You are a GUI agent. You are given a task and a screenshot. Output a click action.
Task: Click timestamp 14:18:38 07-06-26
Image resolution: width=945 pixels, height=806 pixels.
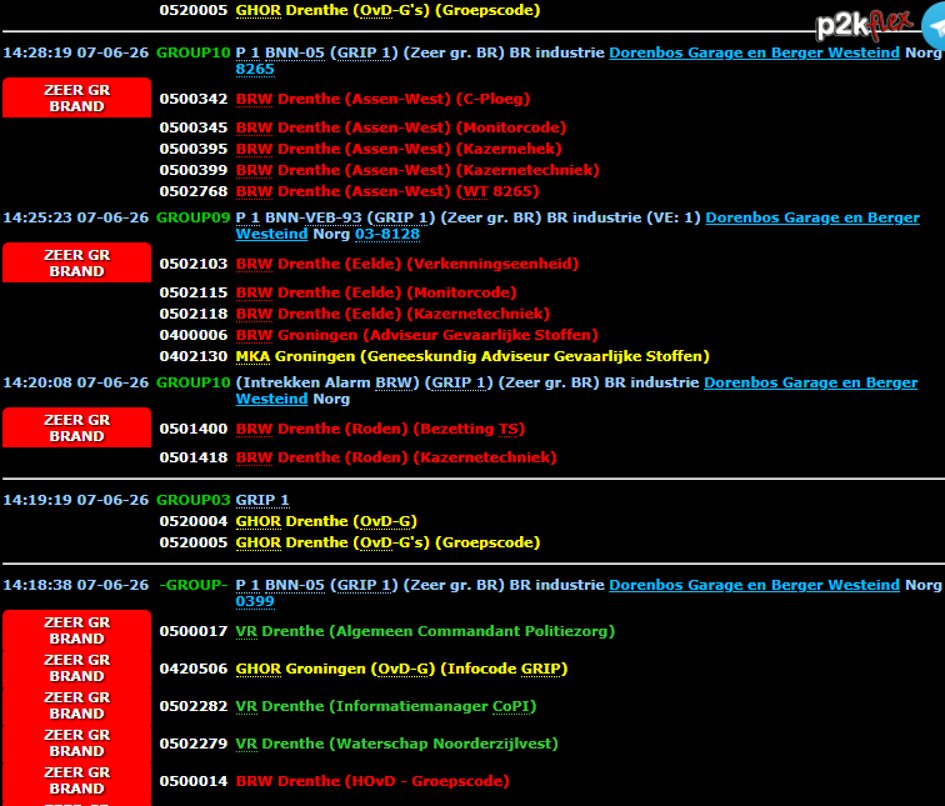point(76,585)
